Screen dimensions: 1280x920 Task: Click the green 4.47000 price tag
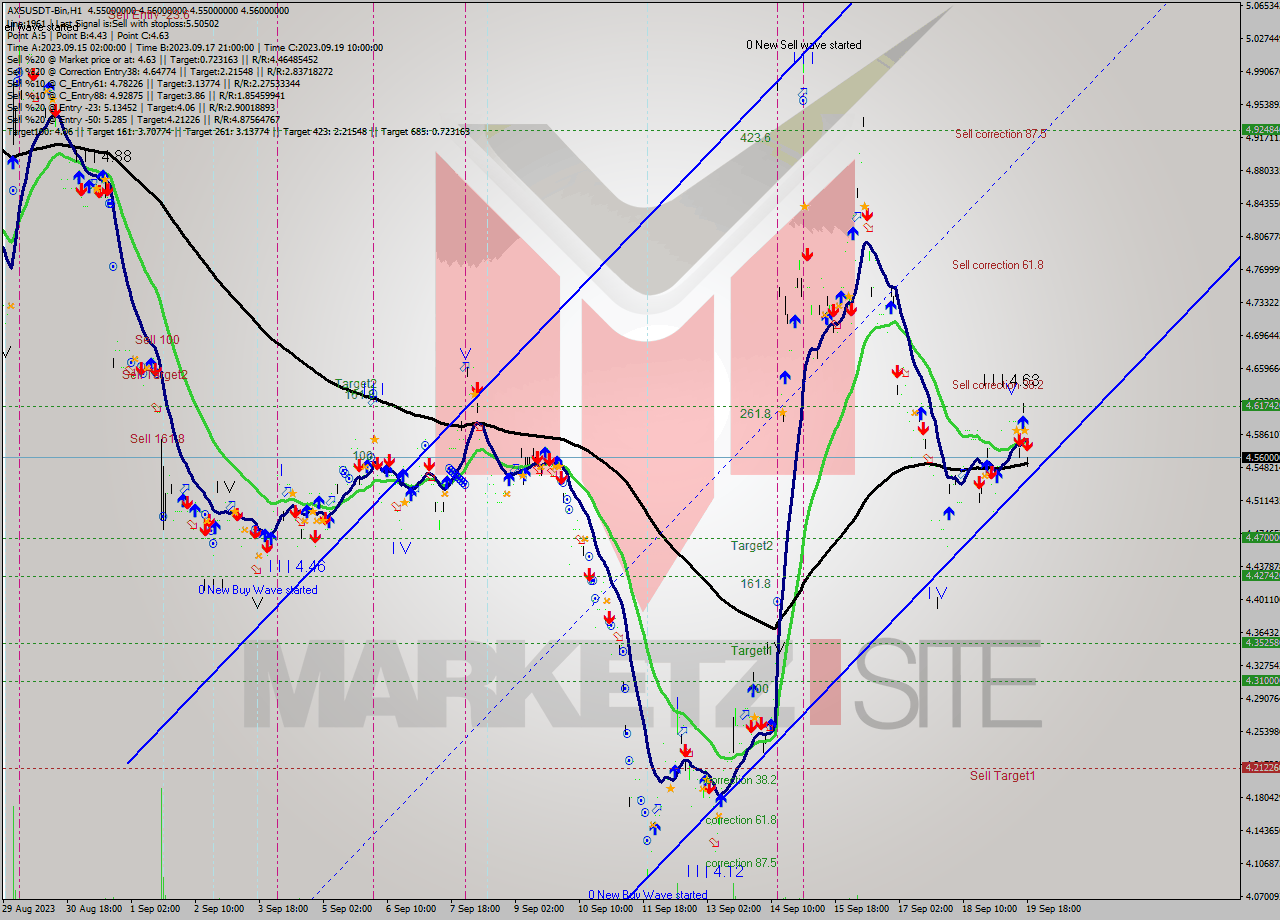pos(1261,537)
